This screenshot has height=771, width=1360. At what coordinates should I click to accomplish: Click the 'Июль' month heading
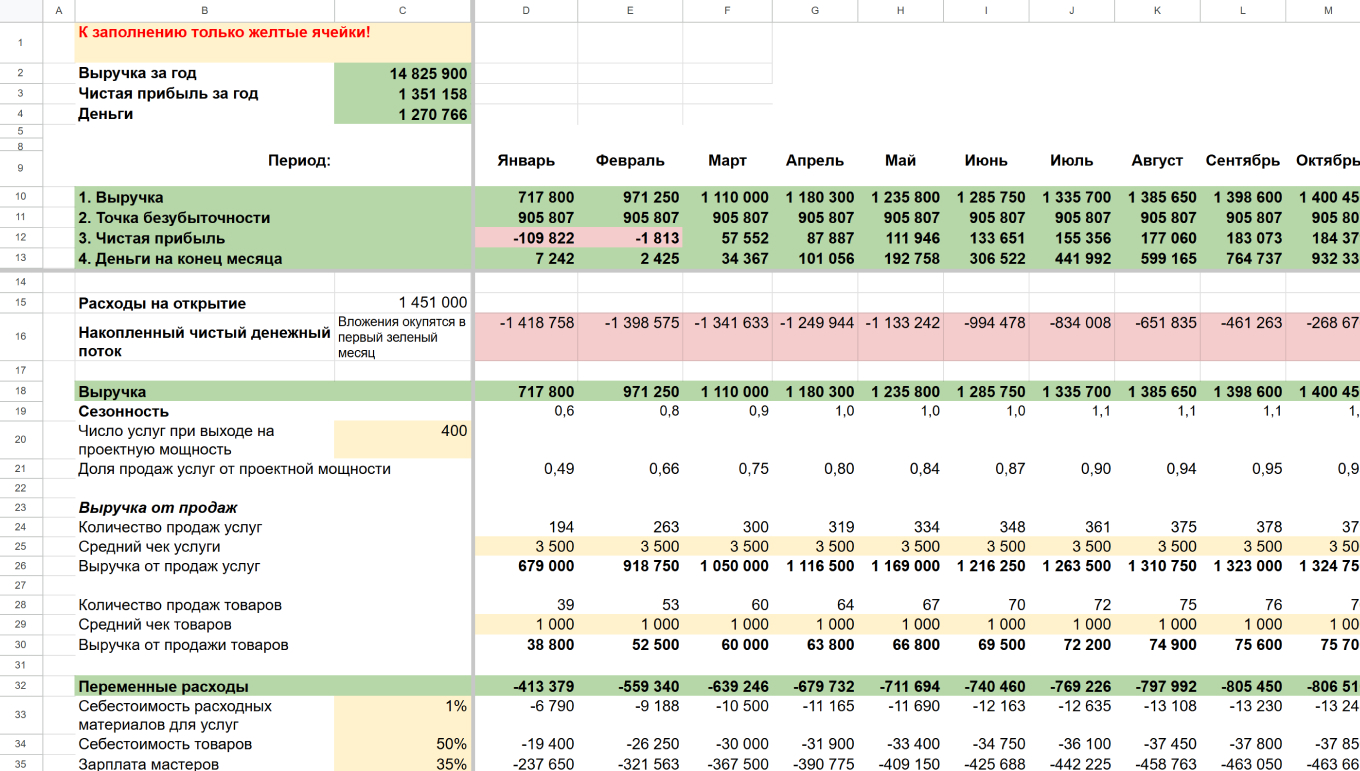[x=1072, y=160]
